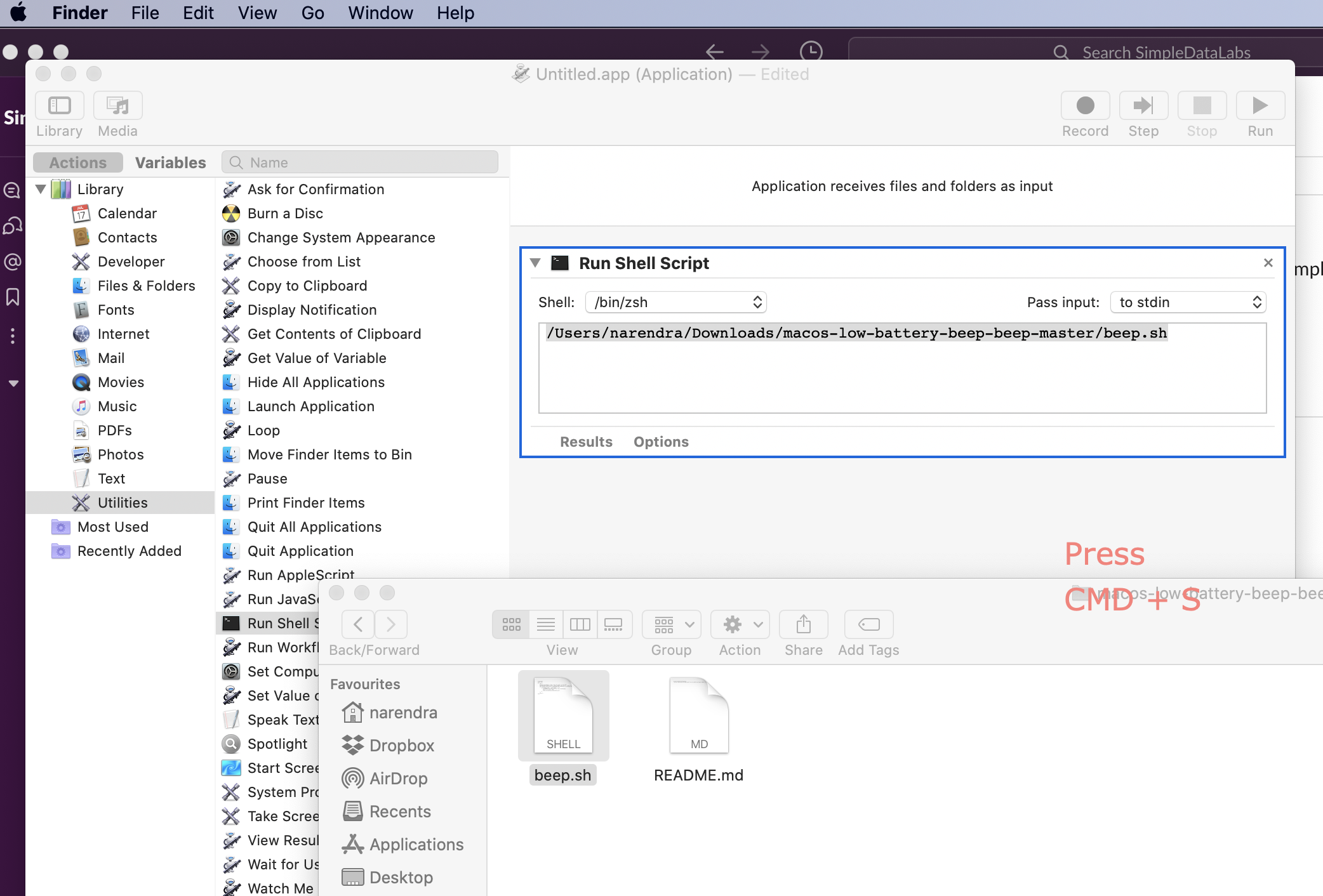Viewport: 1323px width, 896px height.
Task: Open the Pass input dropdown
Action: point(1188,302)
